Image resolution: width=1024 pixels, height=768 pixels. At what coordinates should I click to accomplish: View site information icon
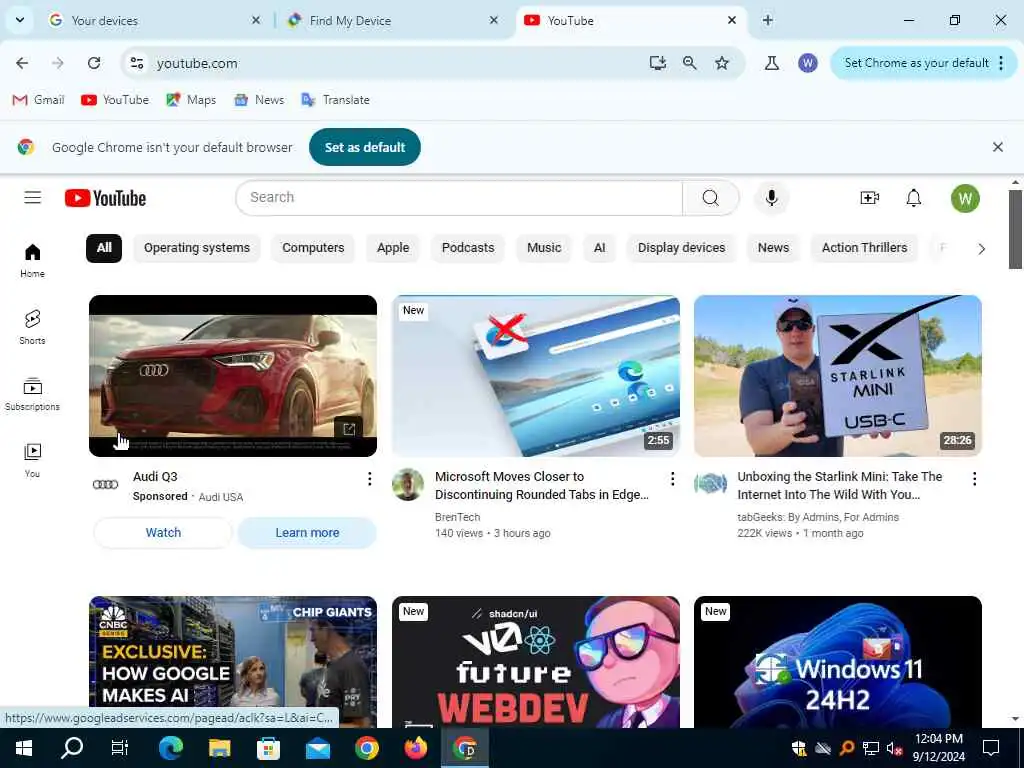pos(136,63)
